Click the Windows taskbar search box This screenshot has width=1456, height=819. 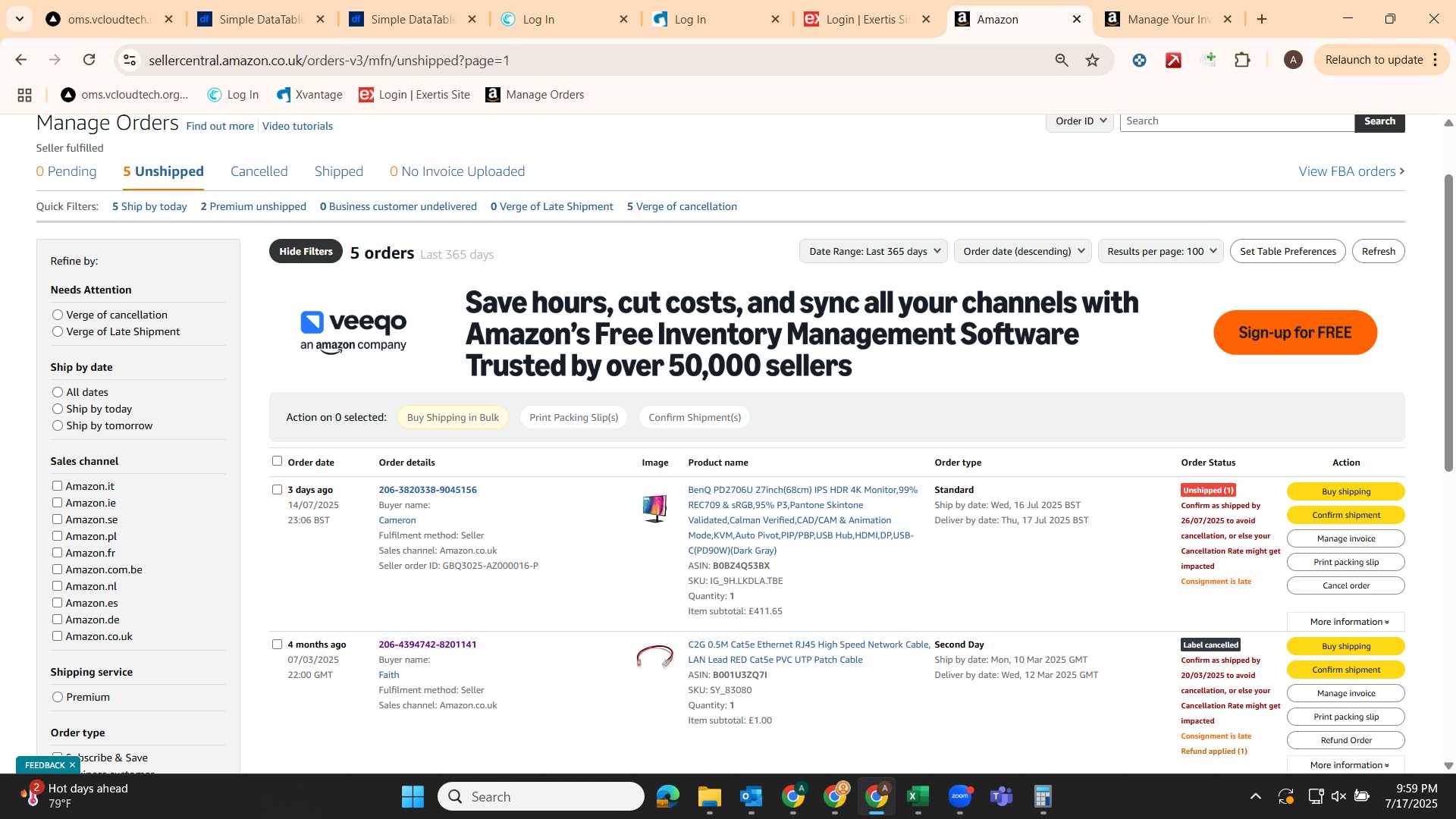541,796
